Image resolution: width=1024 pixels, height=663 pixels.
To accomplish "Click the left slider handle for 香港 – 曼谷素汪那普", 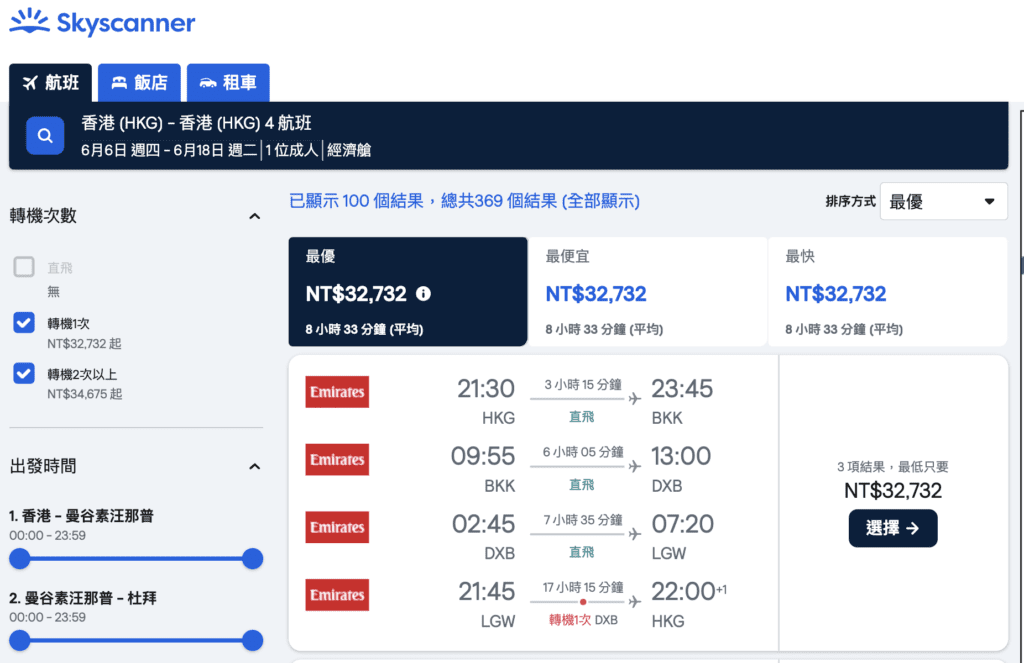I will [20, 558].
